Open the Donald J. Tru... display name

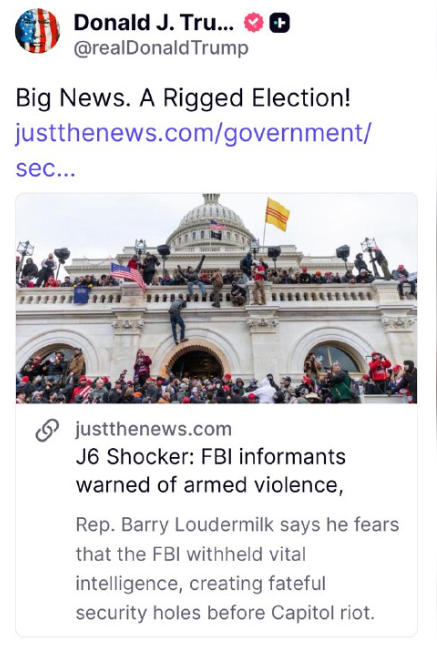[154, 23]
